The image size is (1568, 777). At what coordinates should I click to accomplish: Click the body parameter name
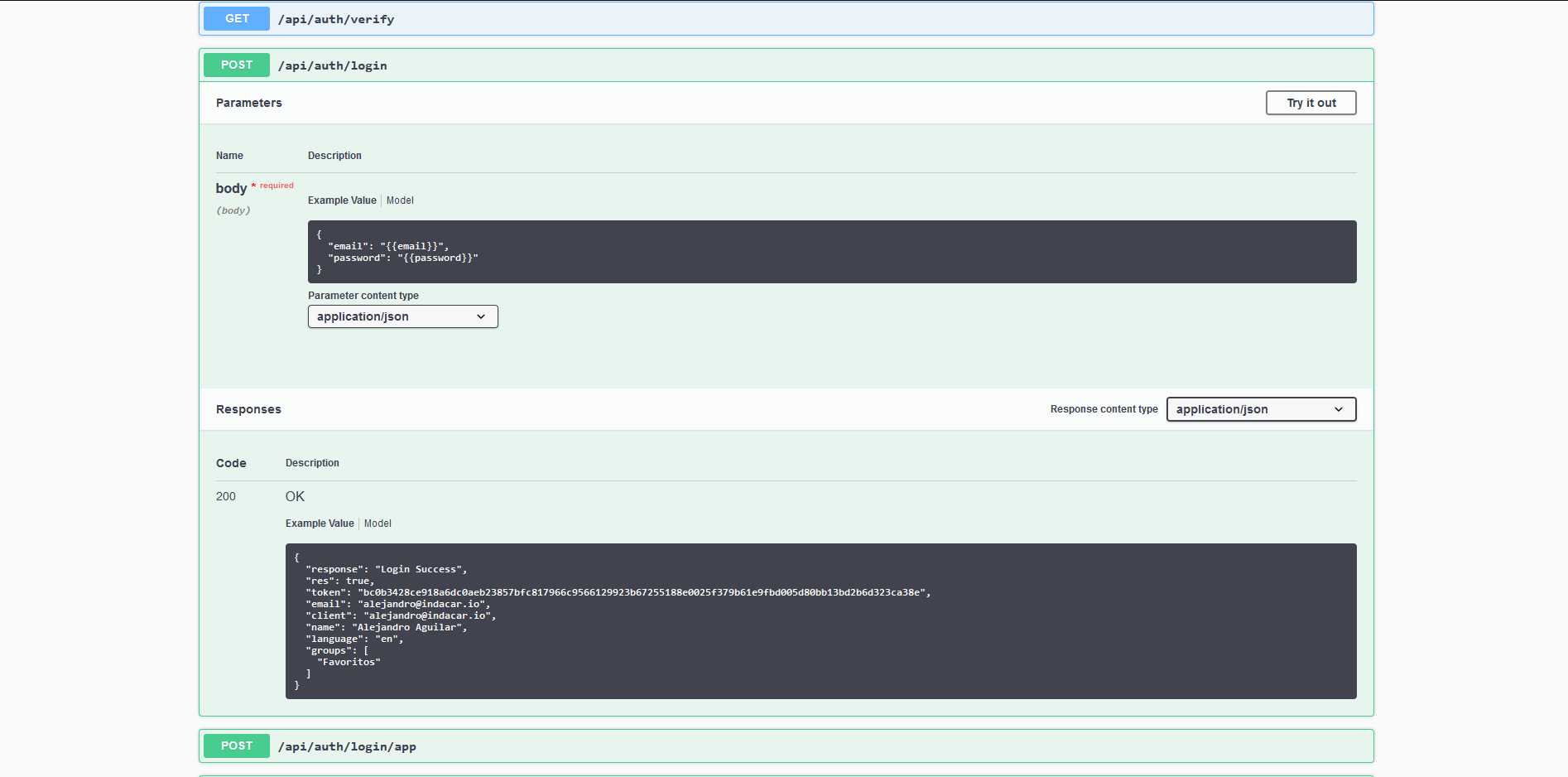click(231, 188)
